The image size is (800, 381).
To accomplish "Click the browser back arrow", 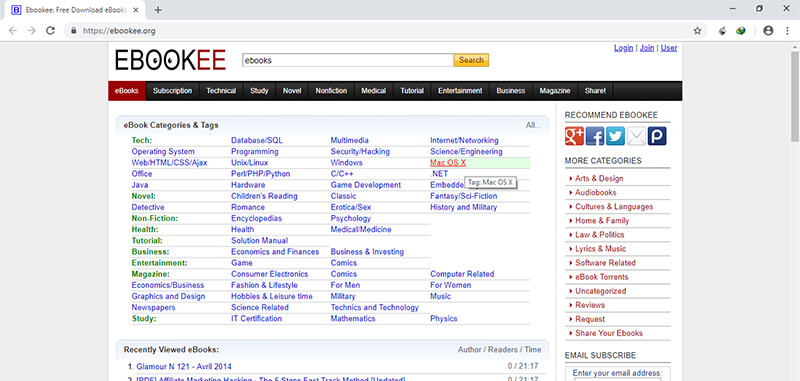I will (13, 31).
